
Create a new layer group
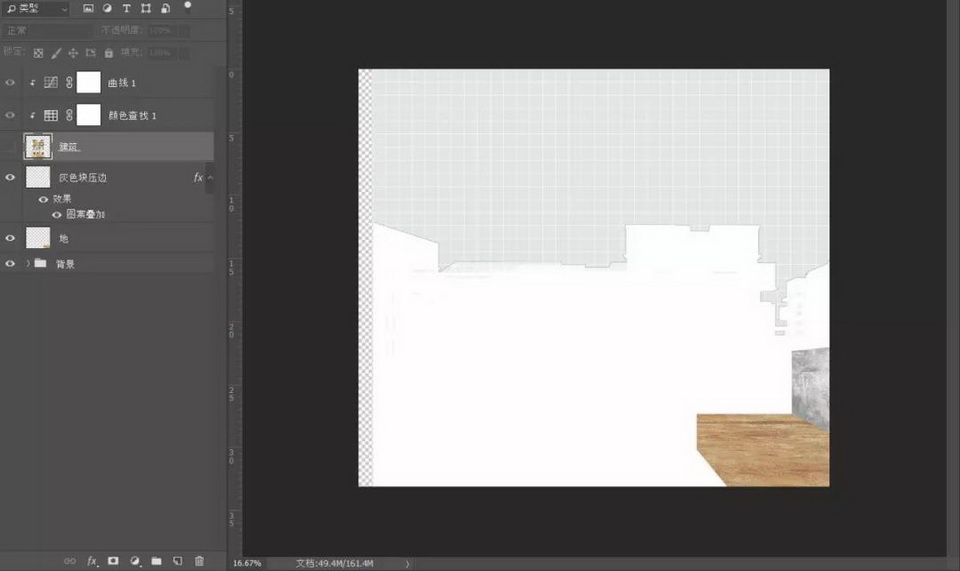pyautogui.click(x=156, y=561)
